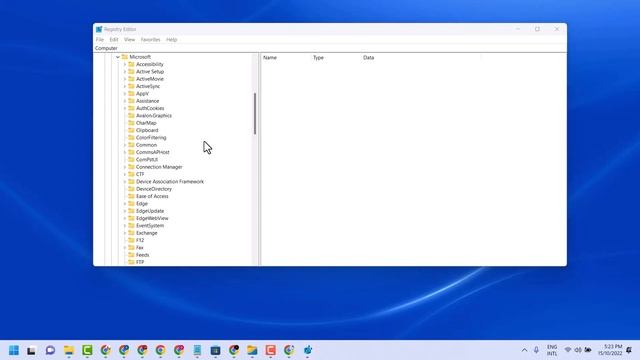Select the Clipboard key
Viewport: 640px width, 360px height.
[x=147, y=130]
